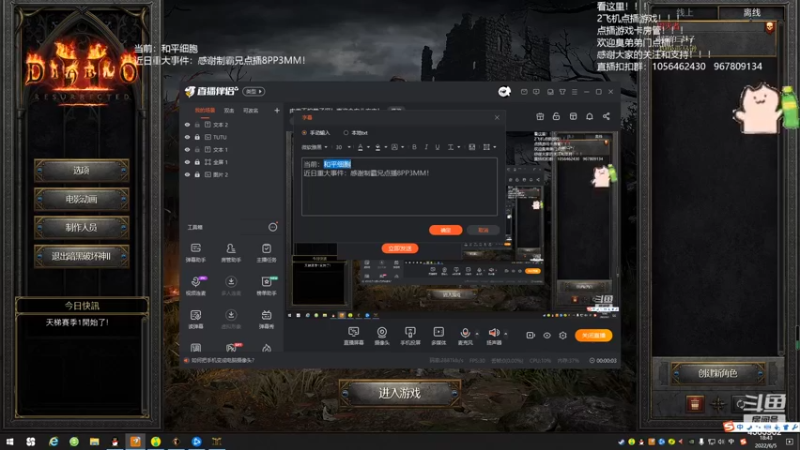This screenshot has height=450, width=800.
Task: Toggle visibility of the 全屏 1 layer
Action: coord(187,162)
